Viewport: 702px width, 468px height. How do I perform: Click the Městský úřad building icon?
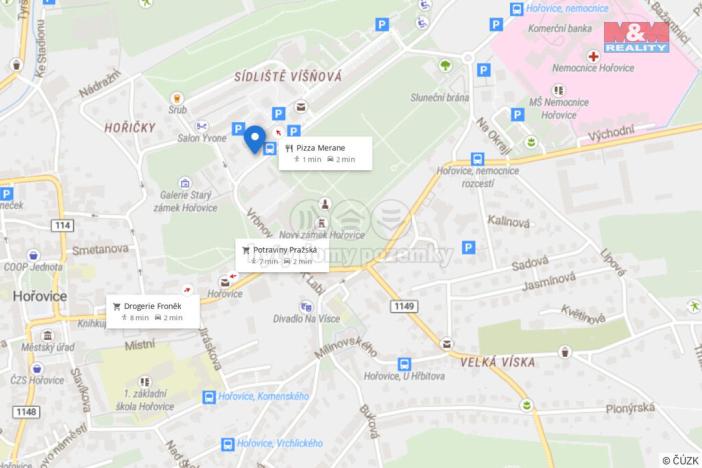point(47,335)
